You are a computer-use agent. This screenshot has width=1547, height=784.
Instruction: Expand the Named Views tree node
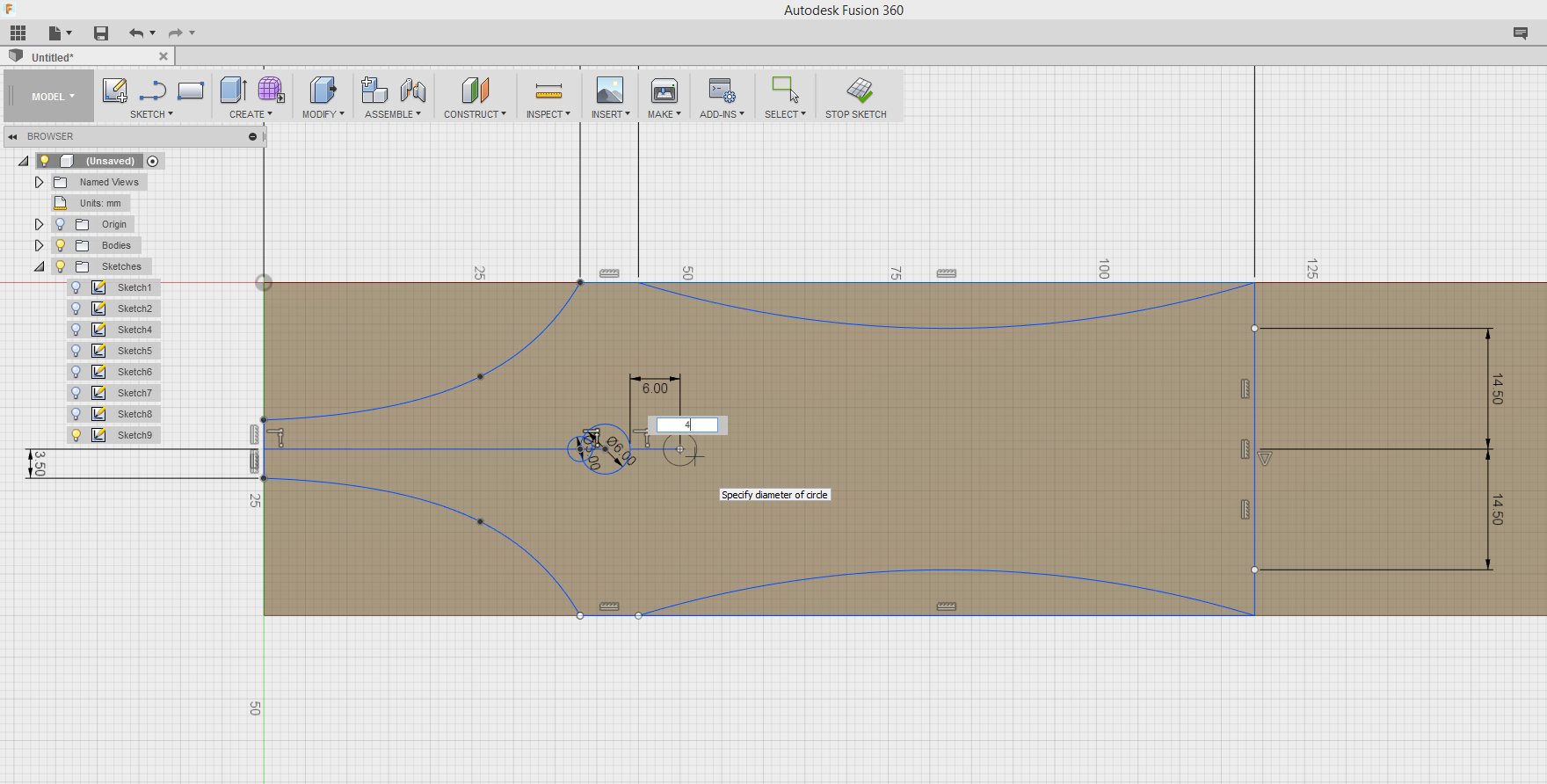point(39,182)
